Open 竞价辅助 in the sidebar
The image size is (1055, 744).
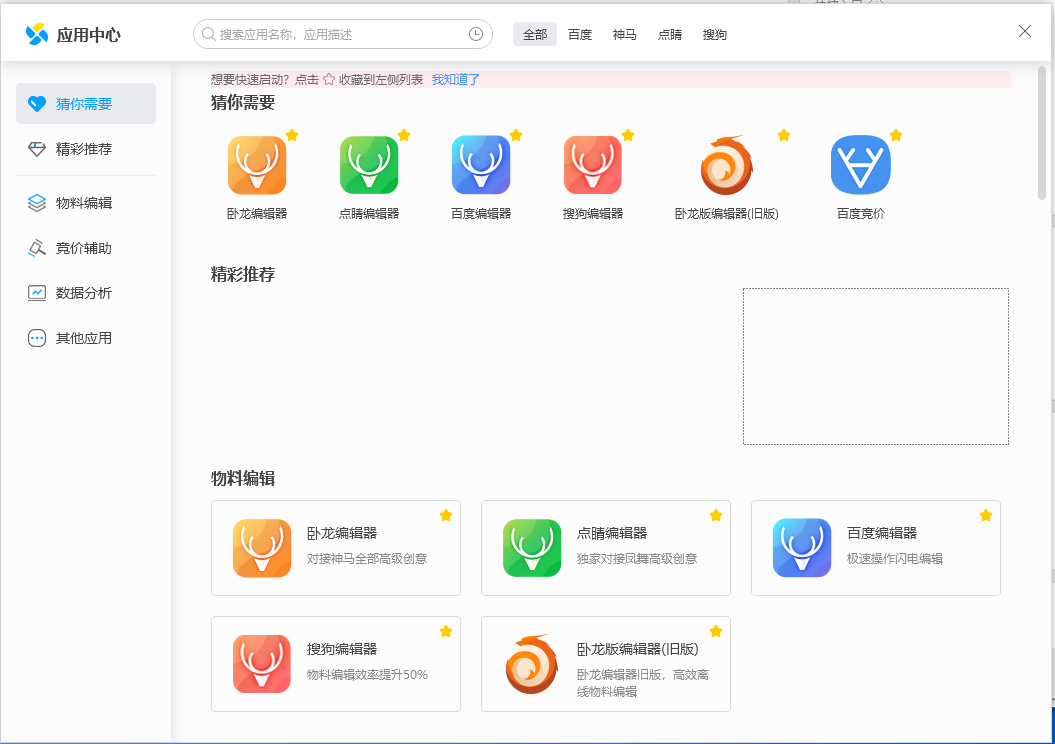[86, 248]
